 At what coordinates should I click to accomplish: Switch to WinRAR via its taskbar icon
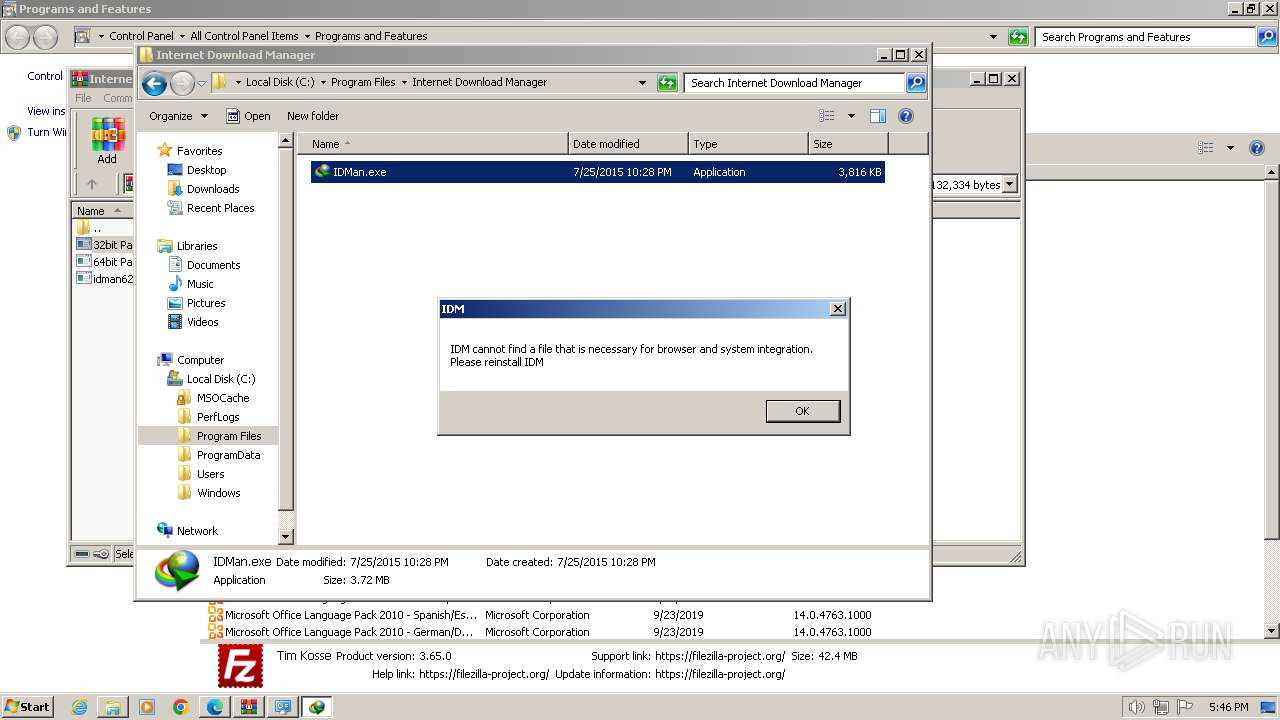click(x=248, y=707)
